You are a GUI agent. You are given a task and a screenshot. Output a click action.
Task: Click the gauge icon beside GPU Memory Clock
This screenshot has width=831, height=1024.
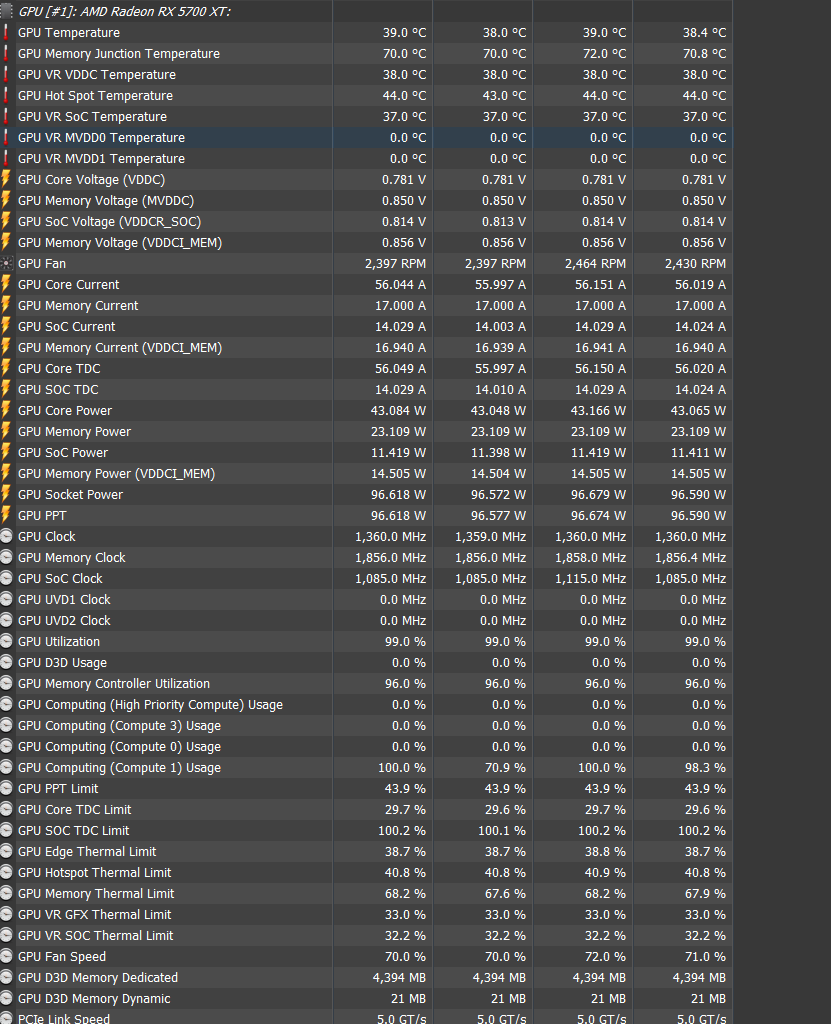(6, 558)
